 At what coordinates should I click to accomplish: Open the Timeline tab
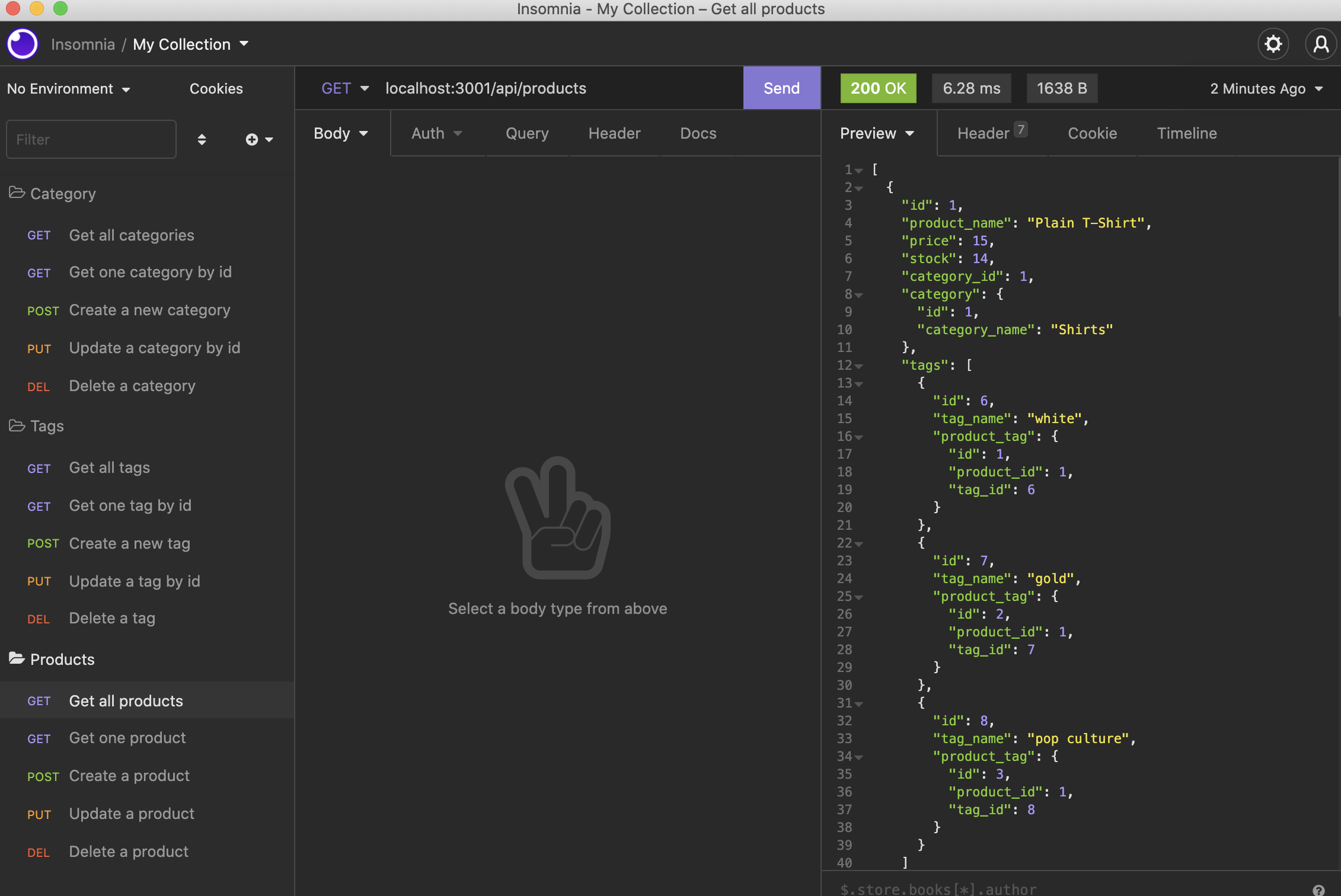click(x=1187, y=133)
